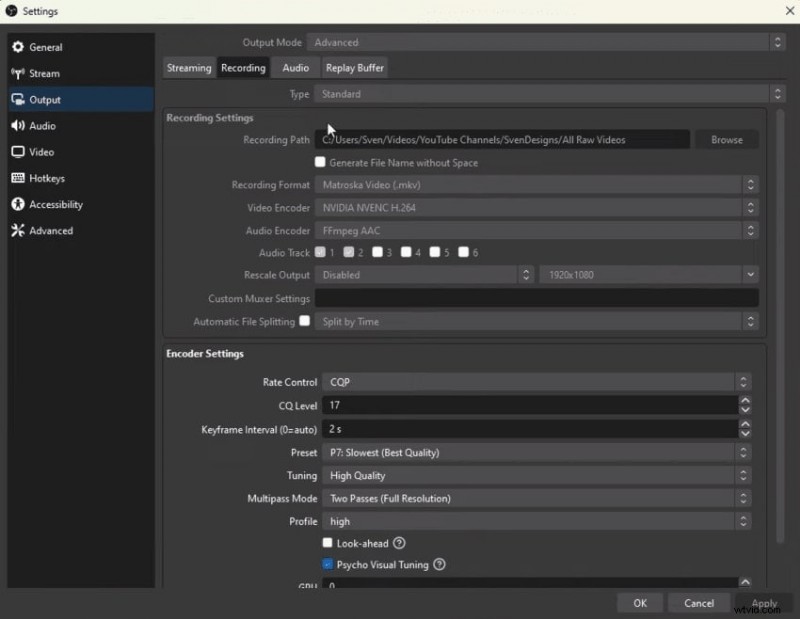This screenshot has height=619, width=800.
Task: Click Browse for recording path
Action: (x=727, y=140)
